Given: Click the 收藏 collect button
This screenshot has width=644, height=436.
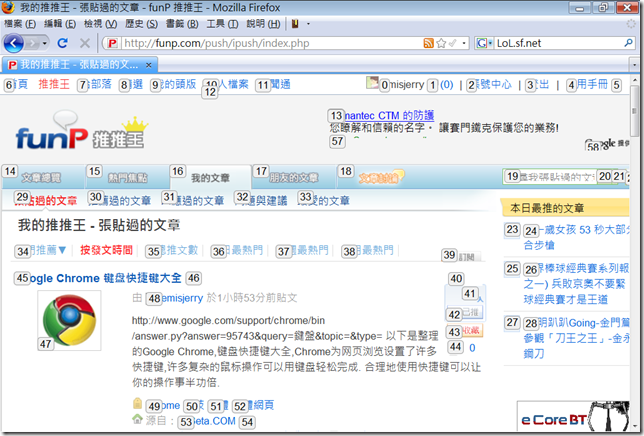Looking at the screenshot, I should point(466,330).
